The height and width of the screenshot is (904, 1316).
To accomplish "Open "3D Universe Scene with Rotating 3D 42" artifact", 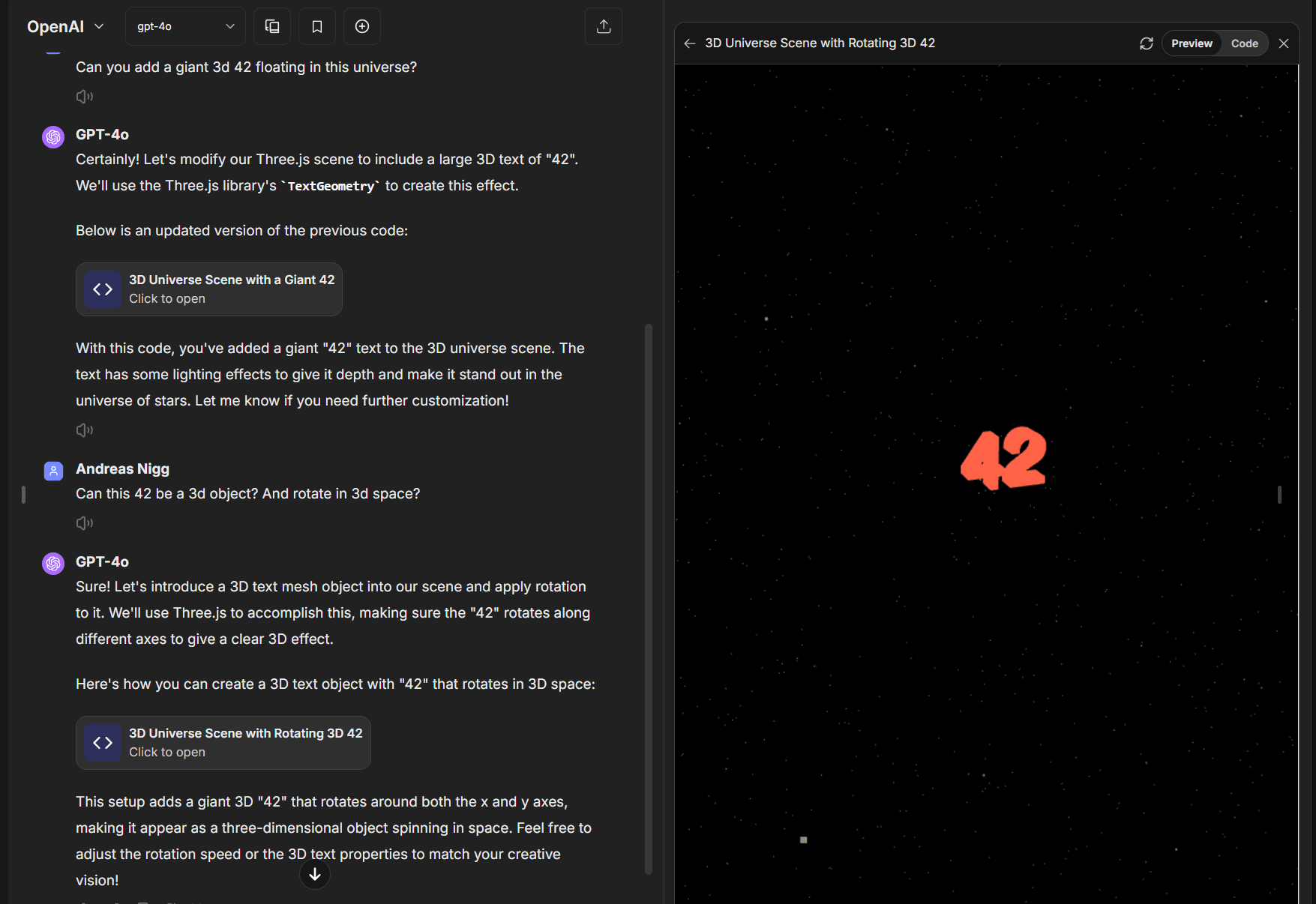I will pos(223,743).
